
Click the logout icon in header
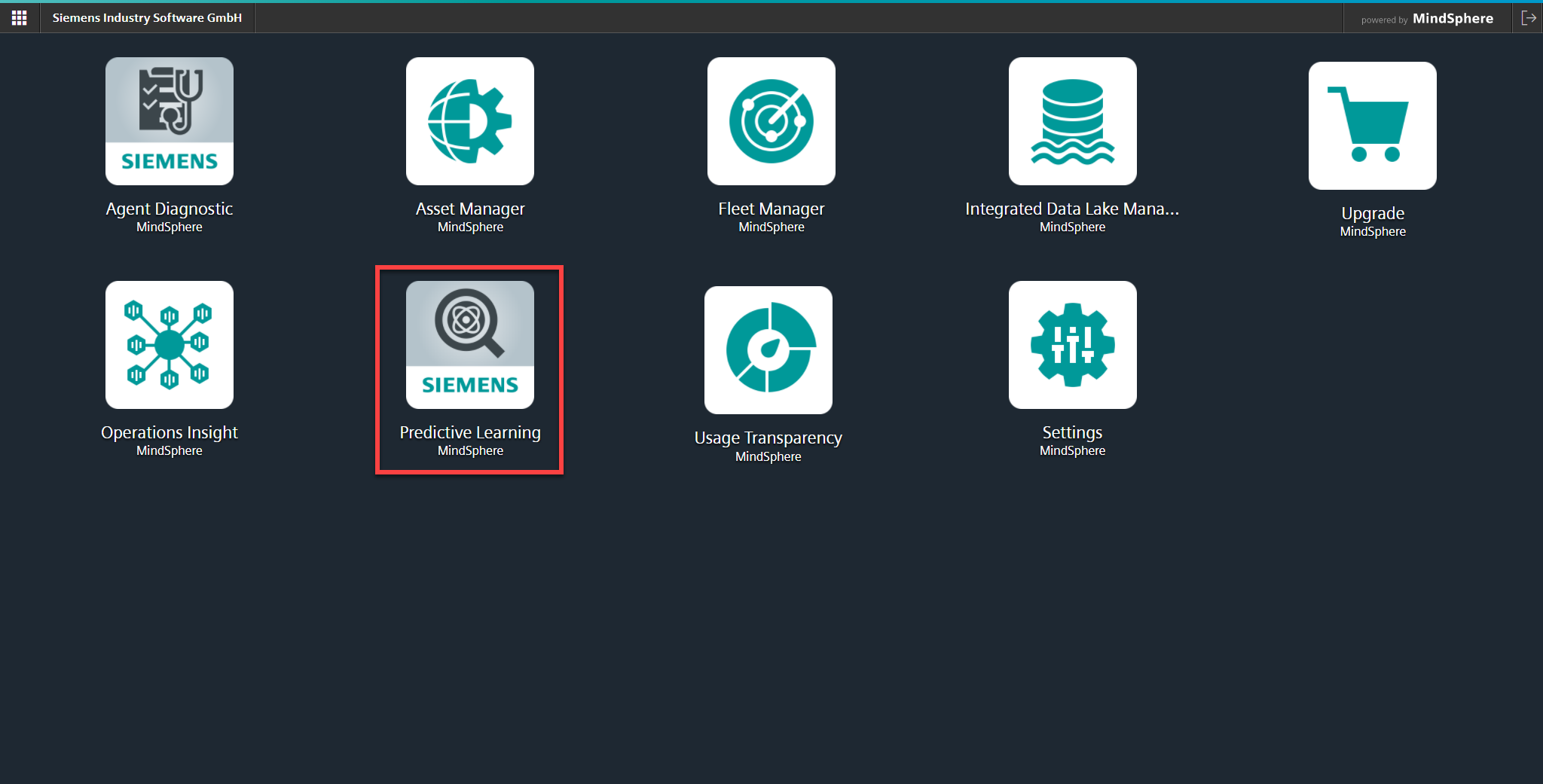tap(1529, 17)
